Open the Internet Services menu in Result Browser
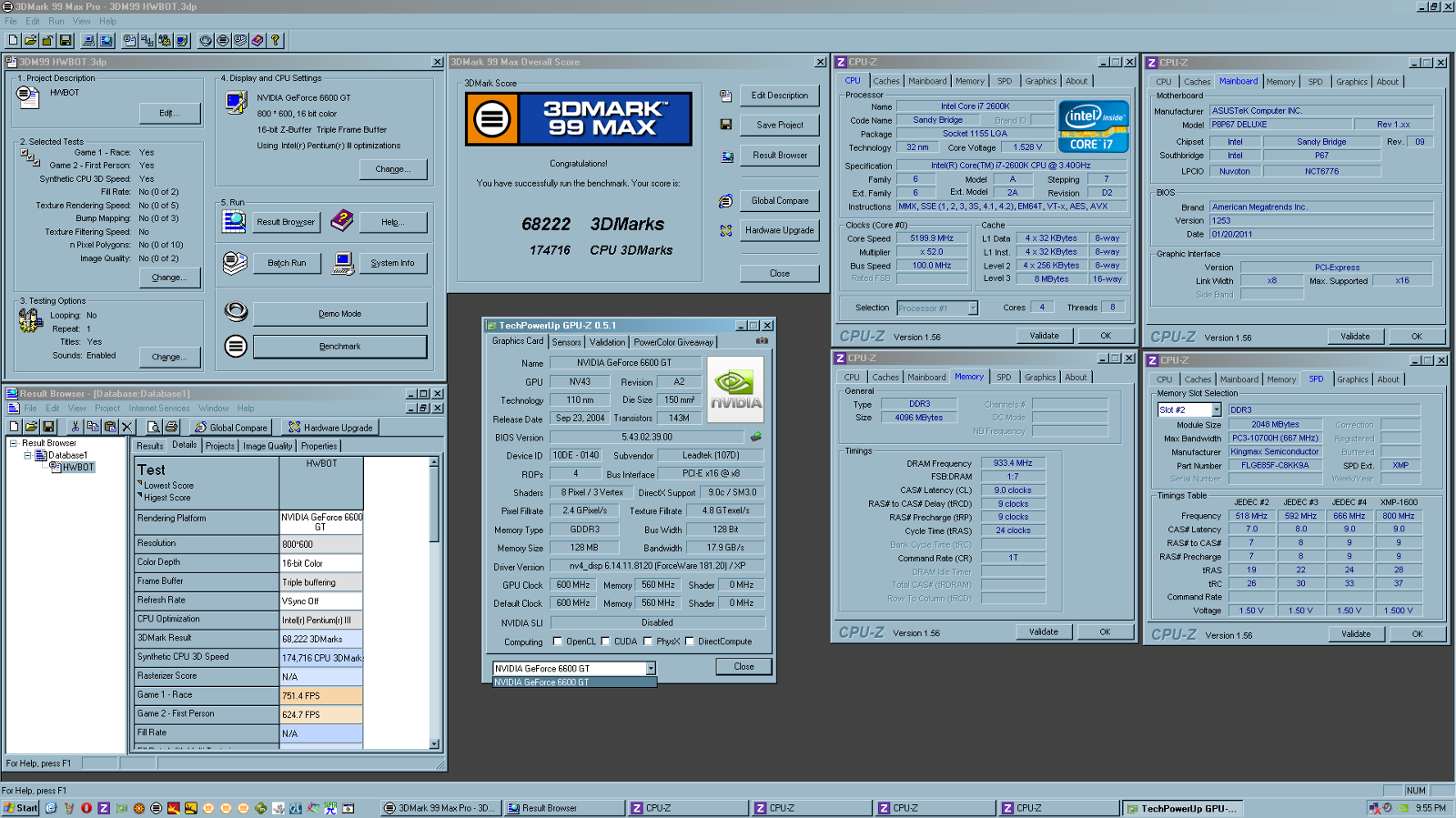The width and height of the screenshot is (1456, 818). tap(159, 409)
